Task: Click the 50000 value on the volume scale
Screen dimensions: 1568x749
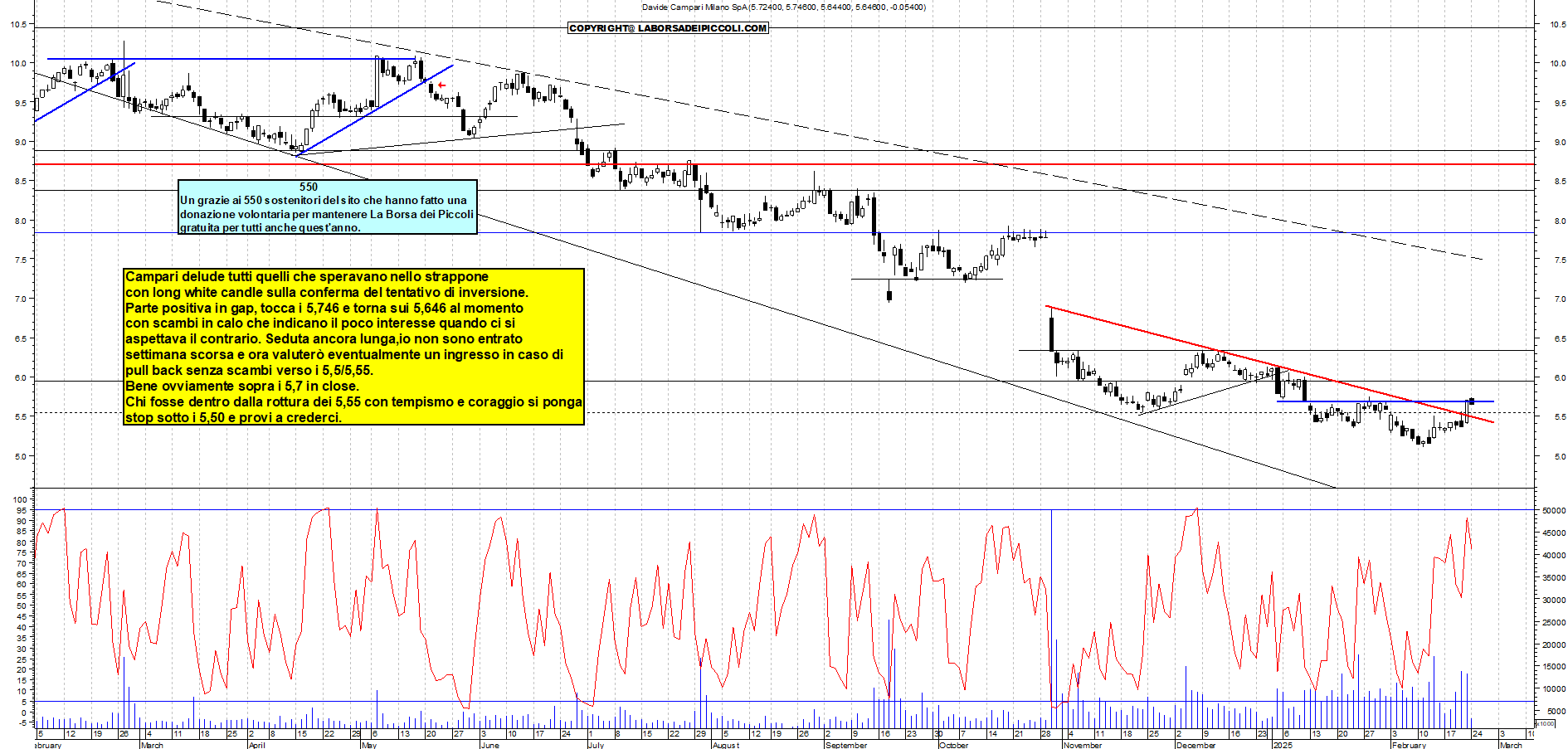Action: (1554, 511)
